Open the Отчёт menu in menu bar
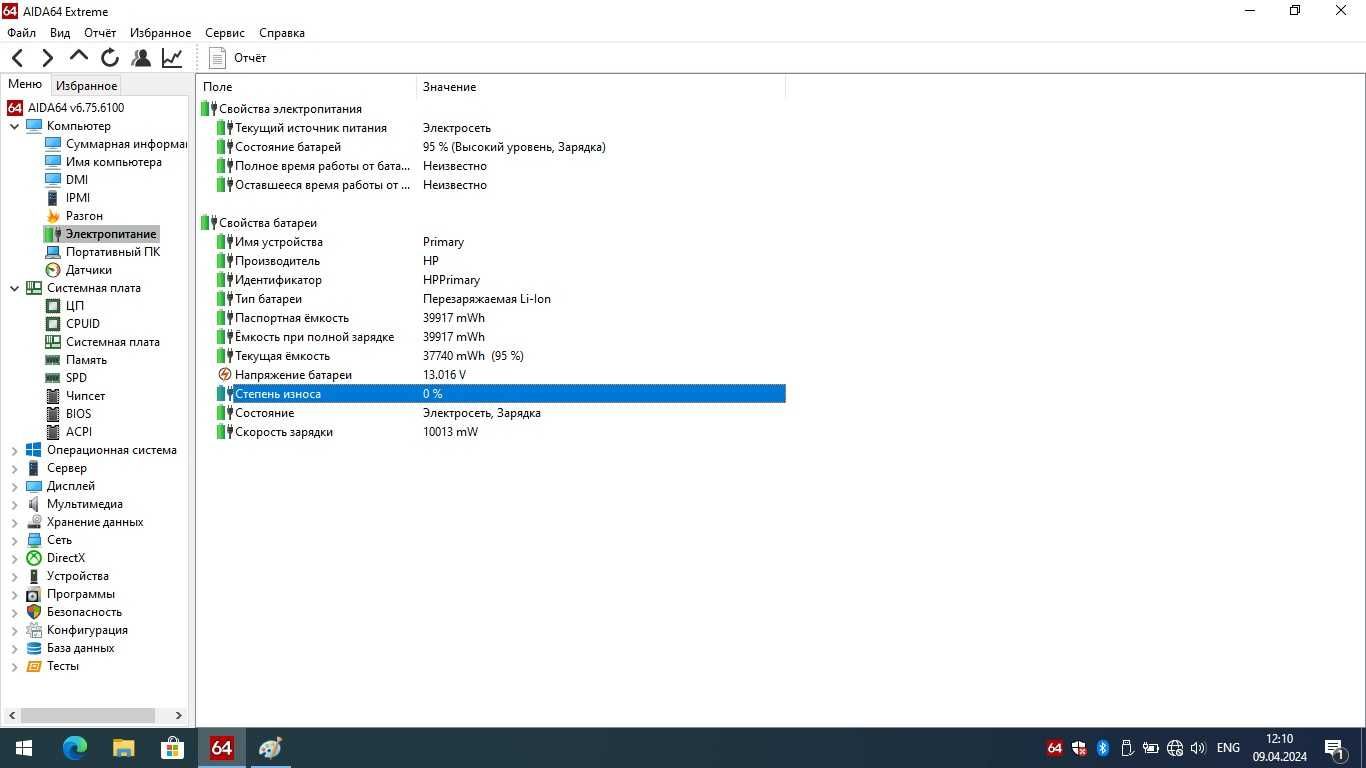 (100, 32)
